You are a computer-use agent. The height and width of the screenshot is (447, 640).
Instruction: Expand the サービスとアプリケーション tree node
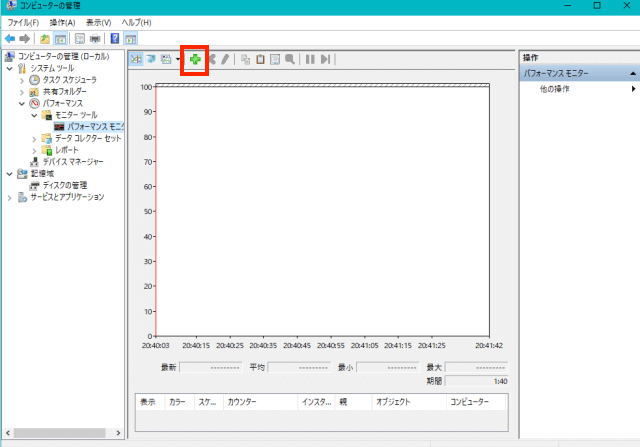(10, 197)
